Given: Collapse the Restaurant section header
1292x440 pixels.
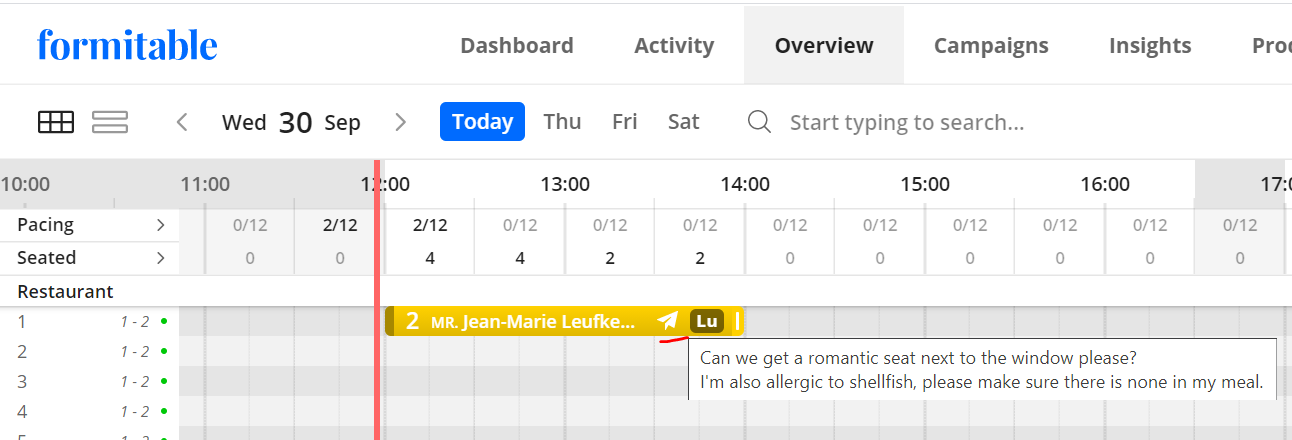Looking at the screenshot, I should pos(65,292).
